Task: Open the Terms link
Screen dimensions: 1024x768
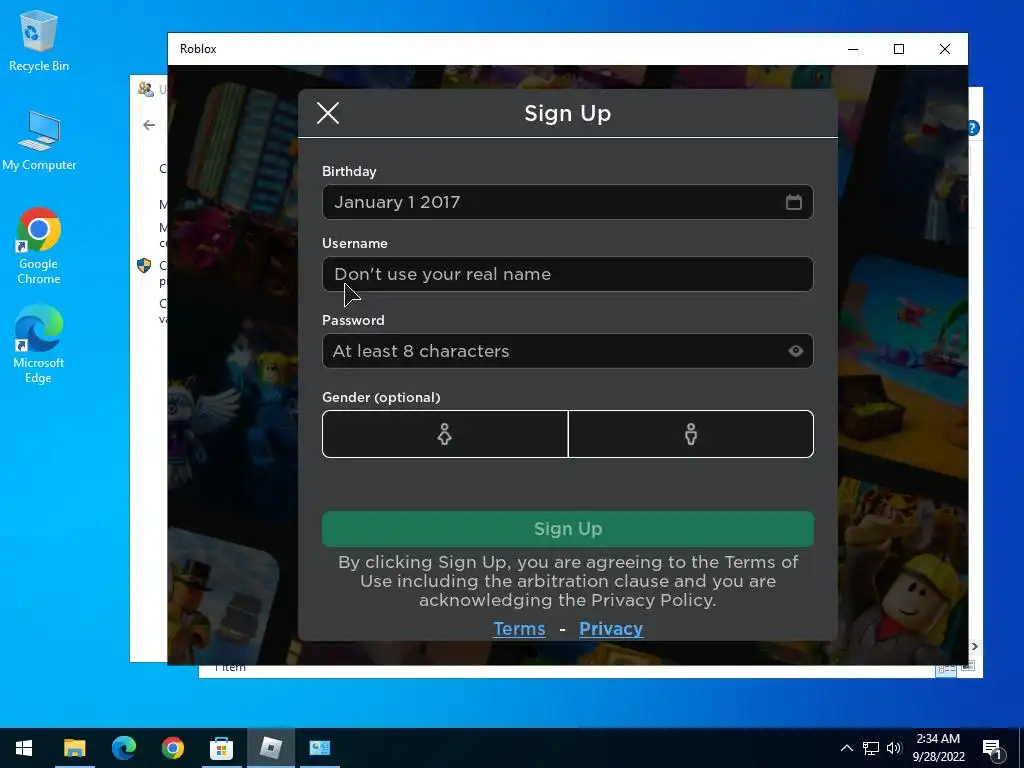Action: (519, 629)
